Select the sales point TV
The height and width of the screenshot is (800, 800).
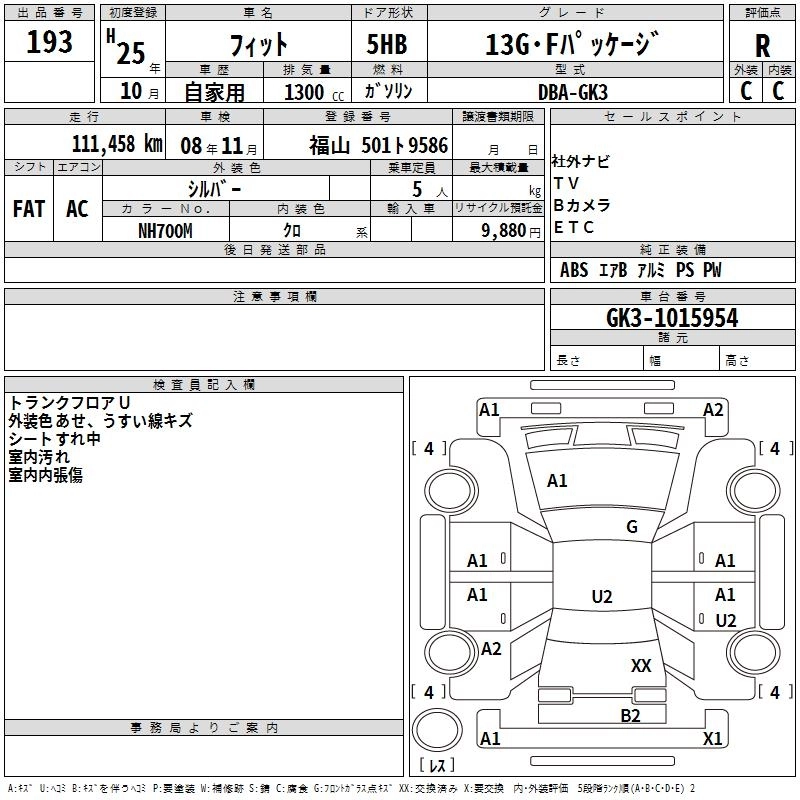click(566, 183)
